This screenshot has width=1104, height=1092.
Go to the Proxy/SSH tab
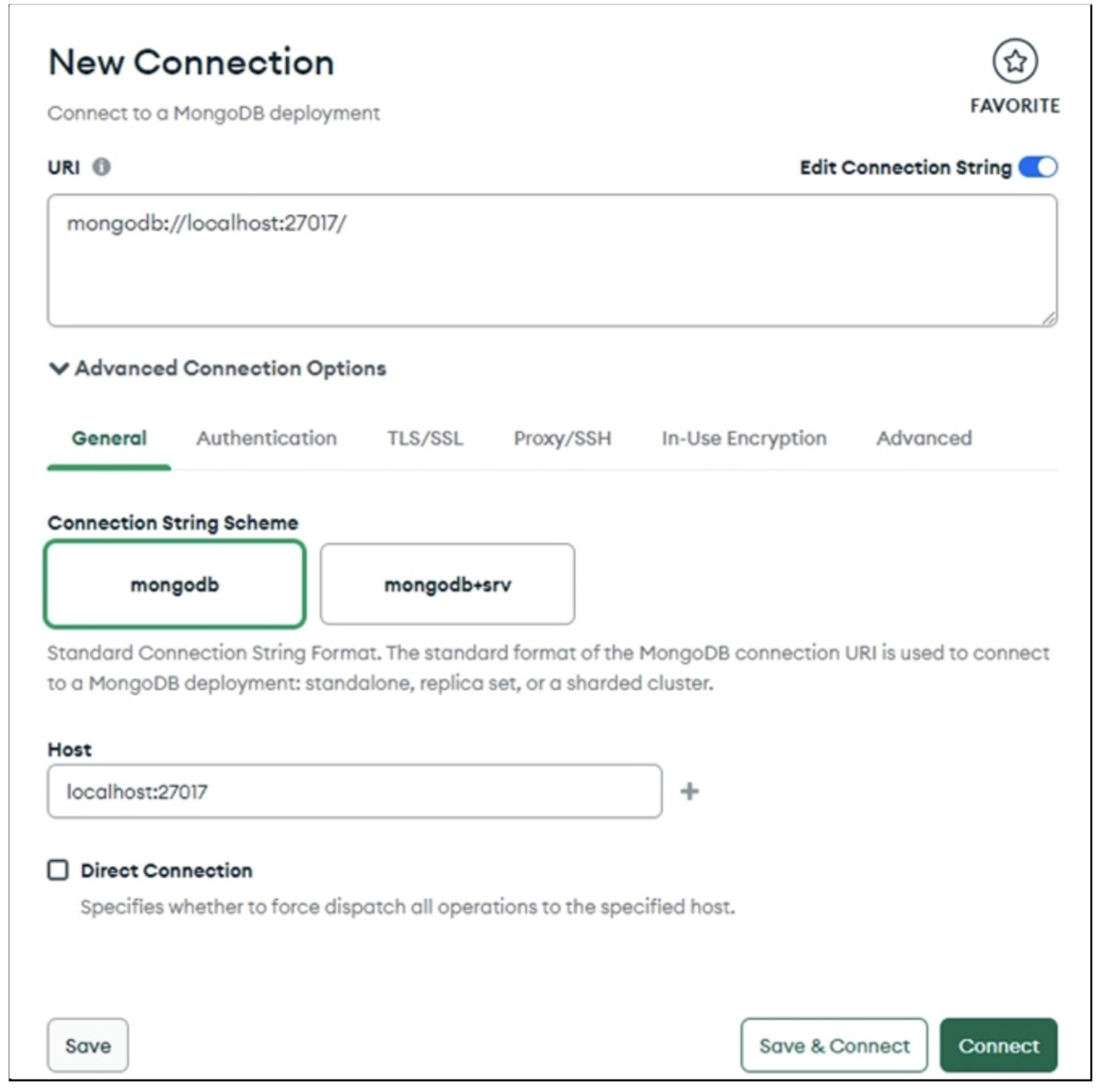pyautogui.click(x=562, y=439)
